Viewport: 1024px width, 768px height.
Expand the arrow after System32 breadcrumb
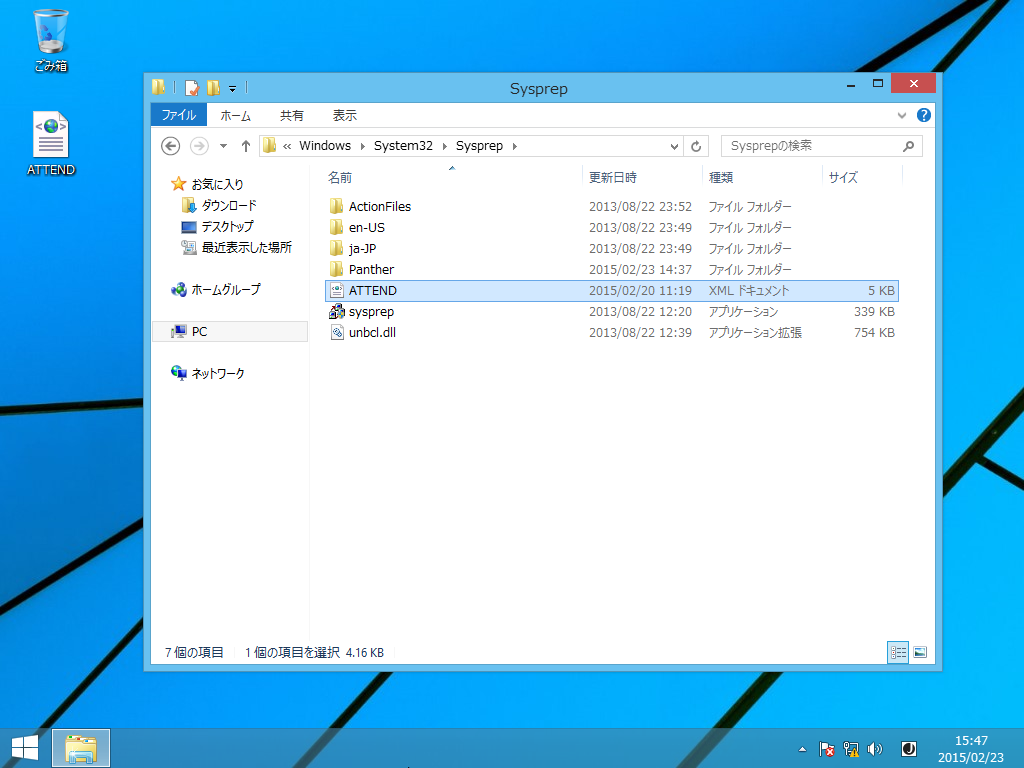click(x=445, y=146)
